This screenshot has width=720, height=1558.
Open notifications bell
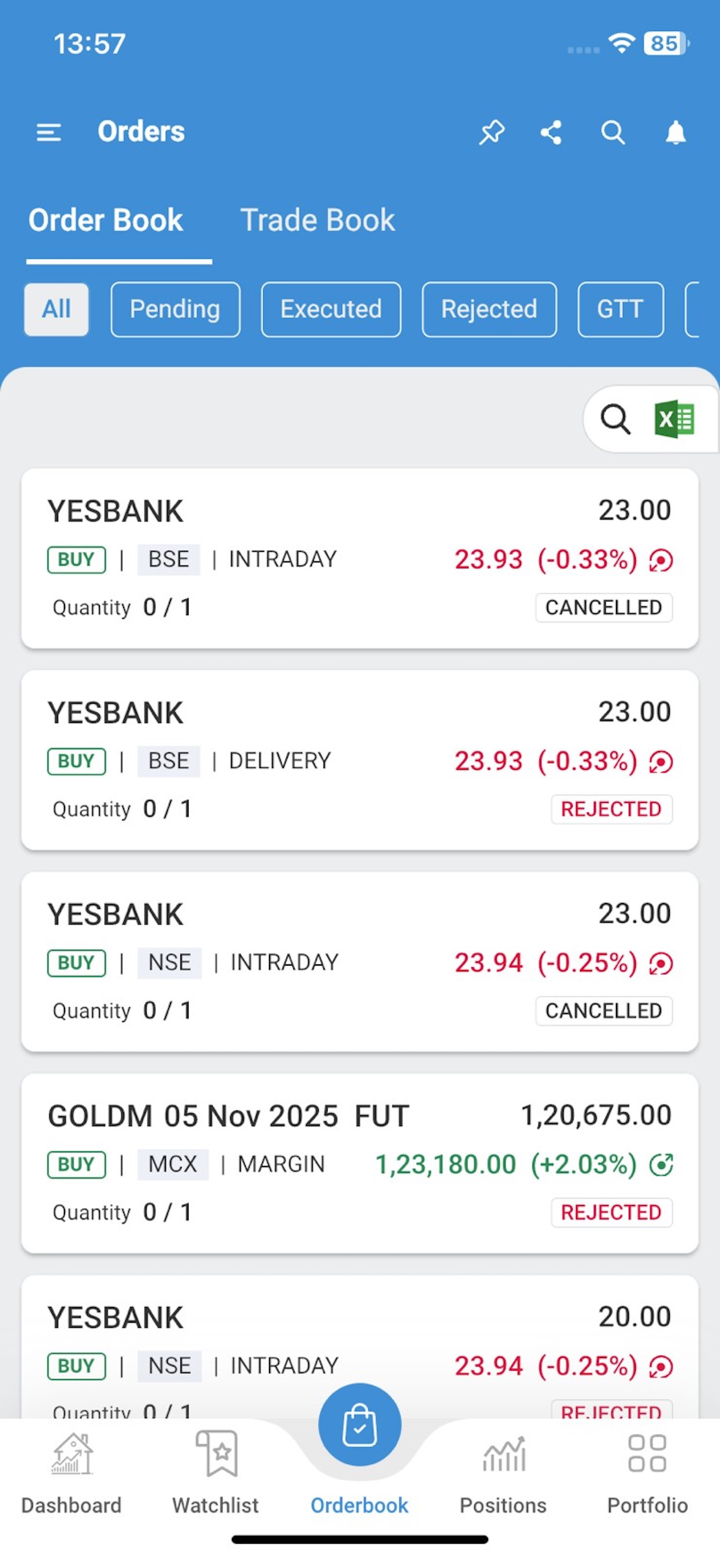(676, 132)
